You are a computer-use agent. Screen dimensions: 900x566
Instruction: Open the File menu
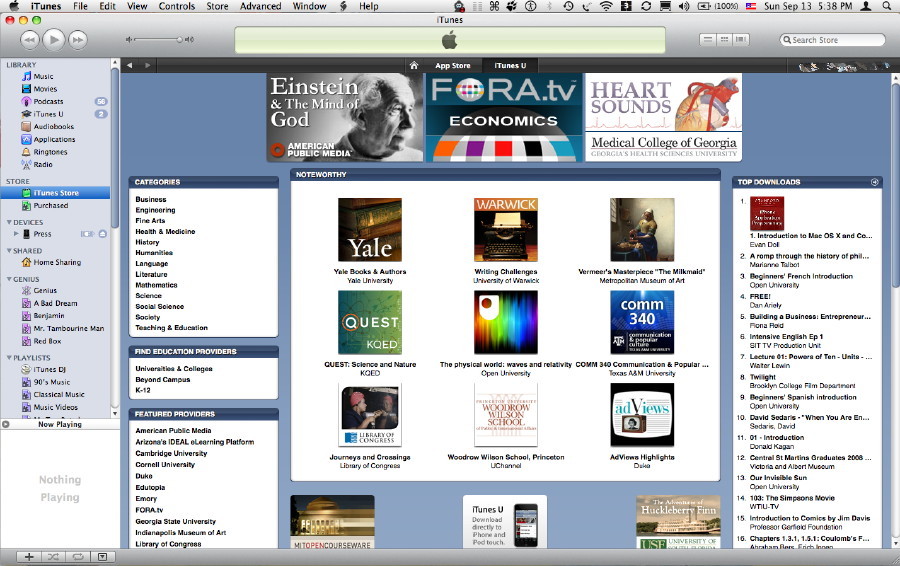tap(80, 6)
